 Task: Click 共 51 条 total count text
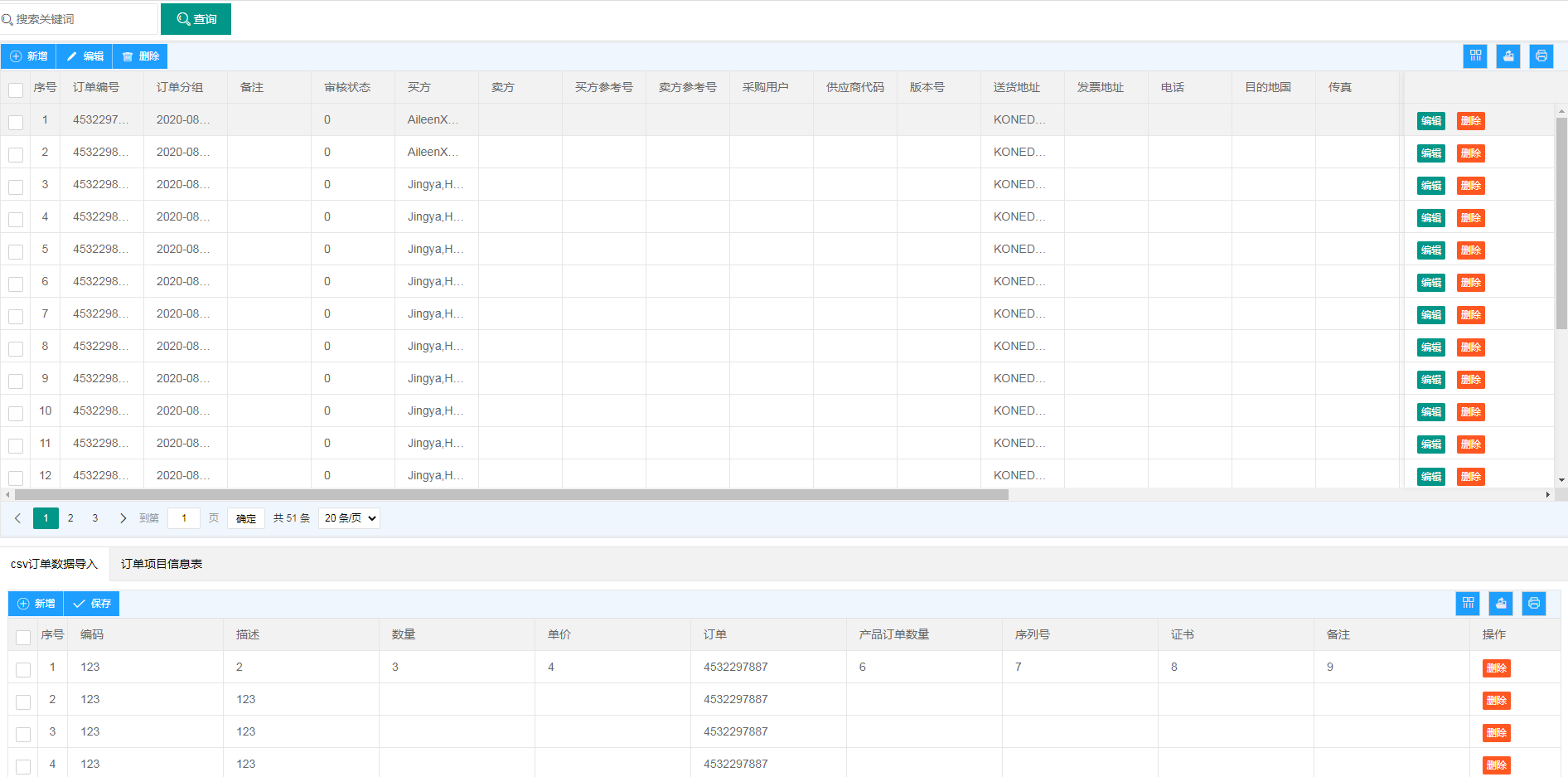292,518
